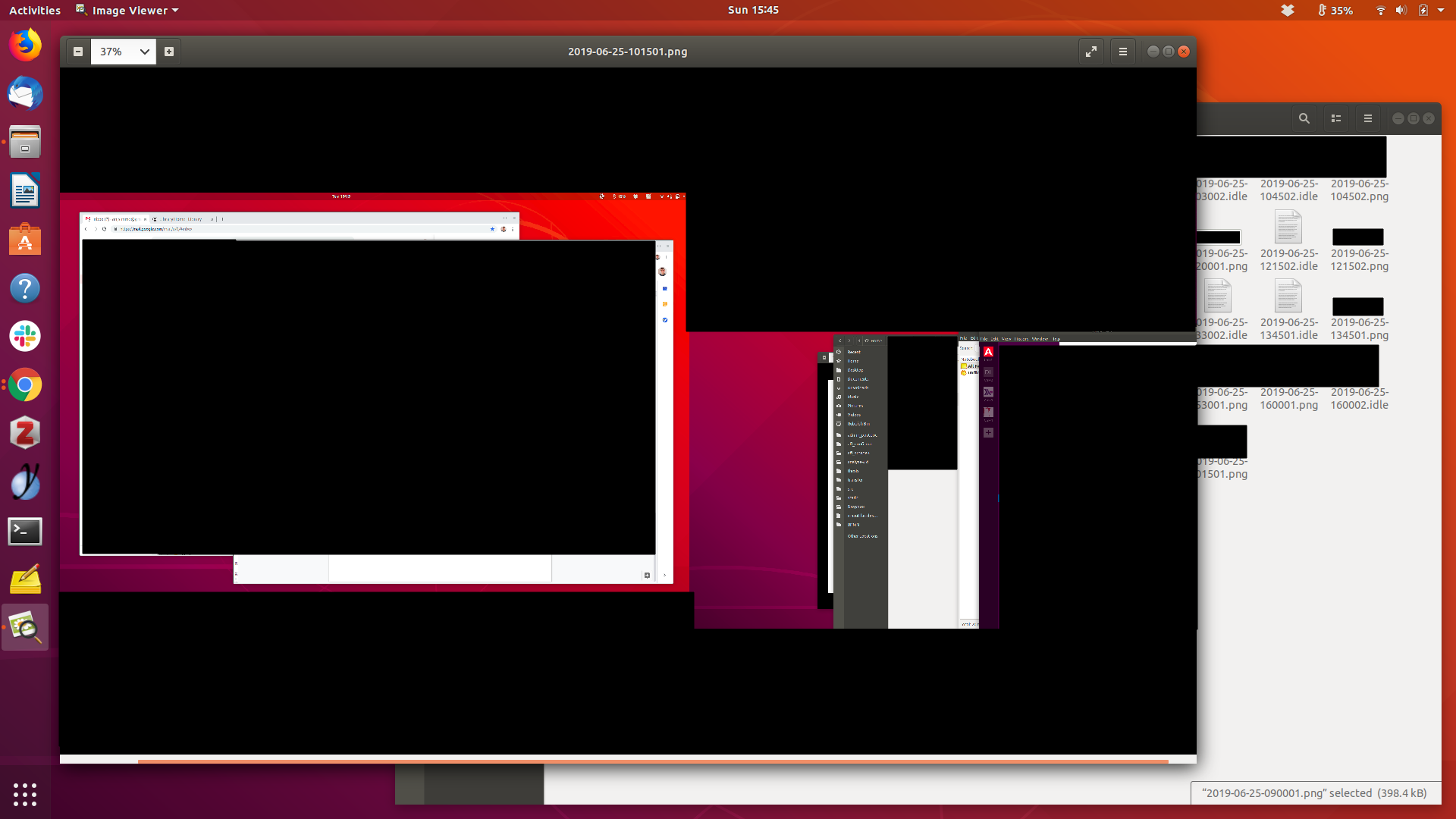Open the file manager options menu
Image resolution: width=1456 pixels, height=819 pixels.
[x=1368, y=118]
